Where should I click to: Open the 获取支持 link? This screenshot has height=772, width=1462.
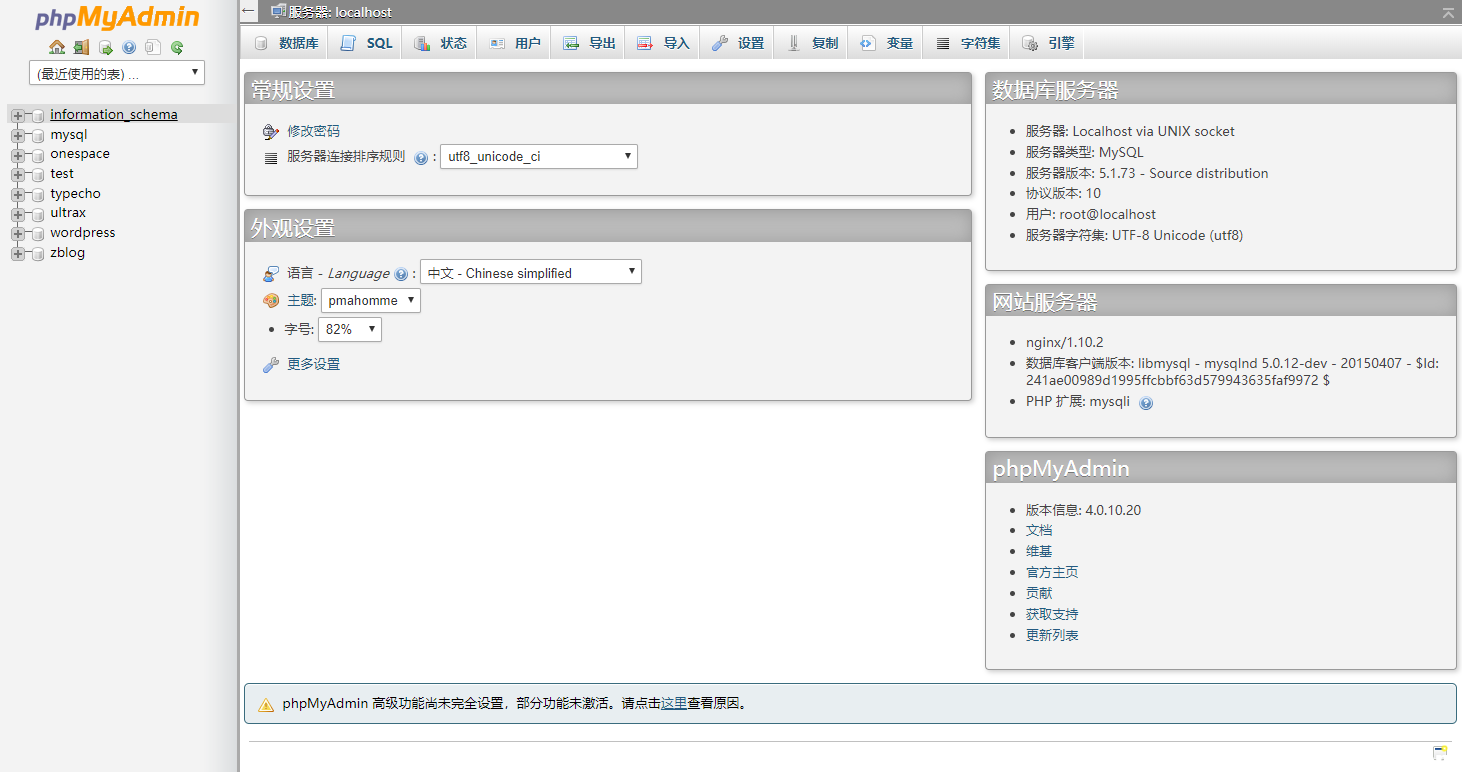(1052, 614)
